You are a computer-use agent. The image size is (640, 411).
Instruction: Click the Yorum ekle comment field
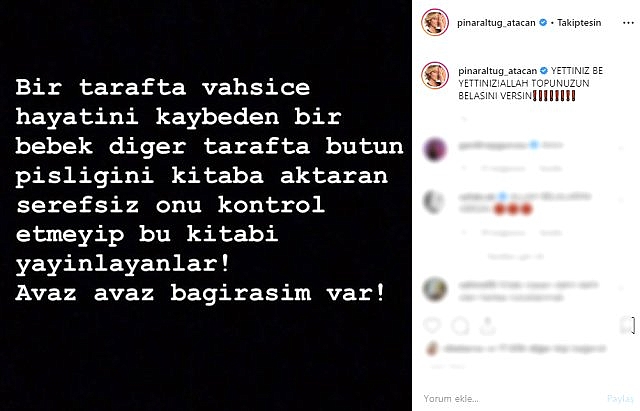[510, 398]
